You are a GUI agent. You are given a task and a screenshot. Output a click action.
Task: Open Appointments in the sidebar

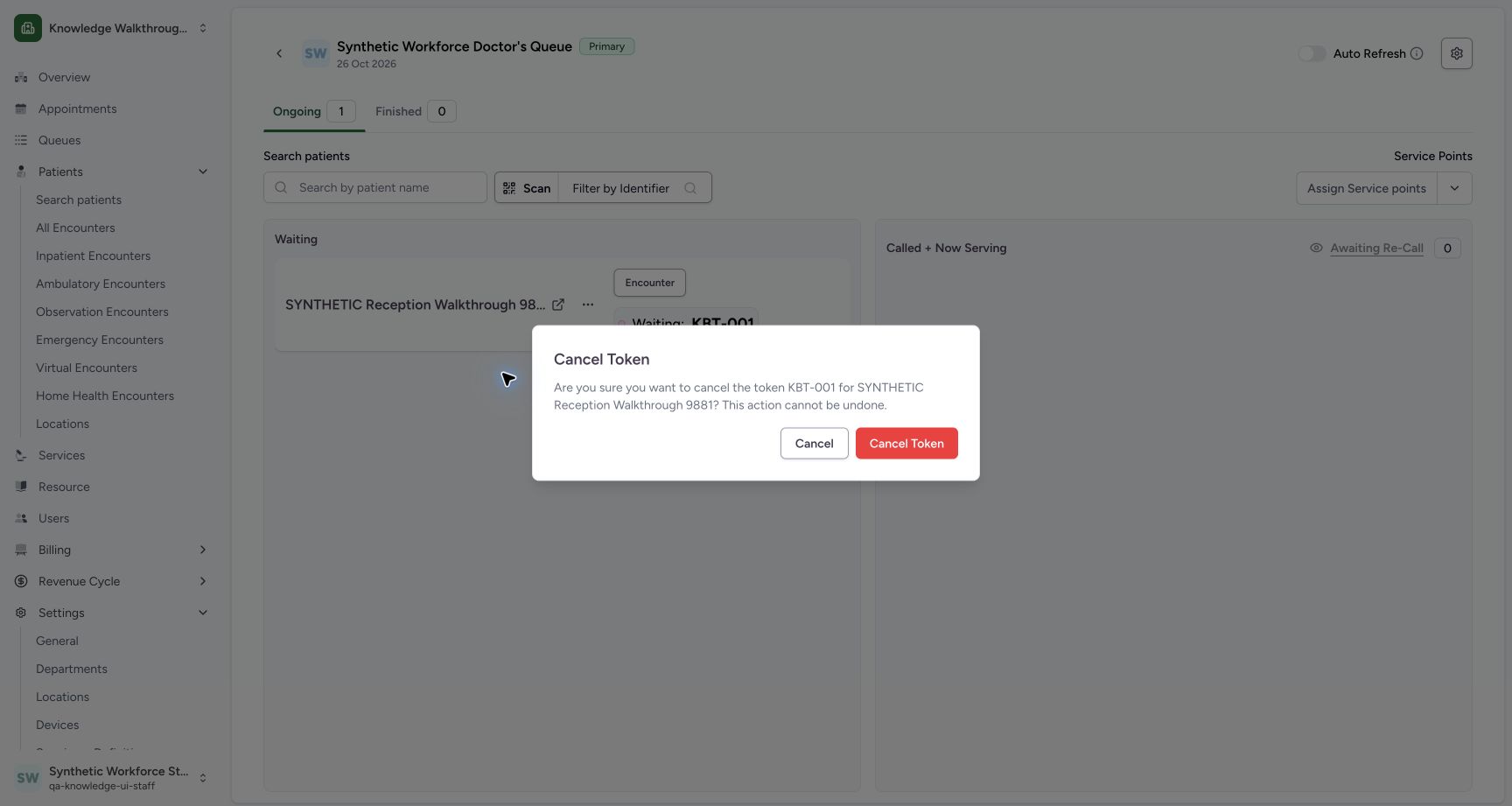77,109
